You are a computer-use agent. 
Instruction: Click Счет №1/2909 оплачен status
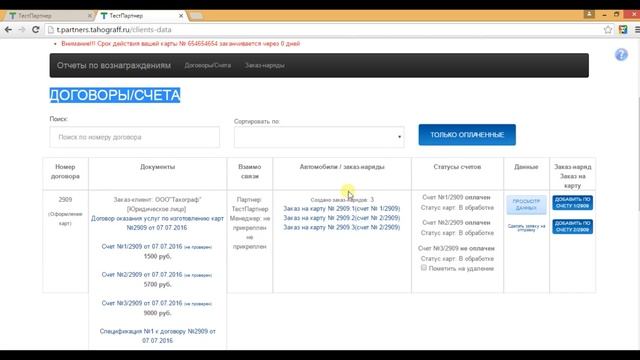point(456,198)
